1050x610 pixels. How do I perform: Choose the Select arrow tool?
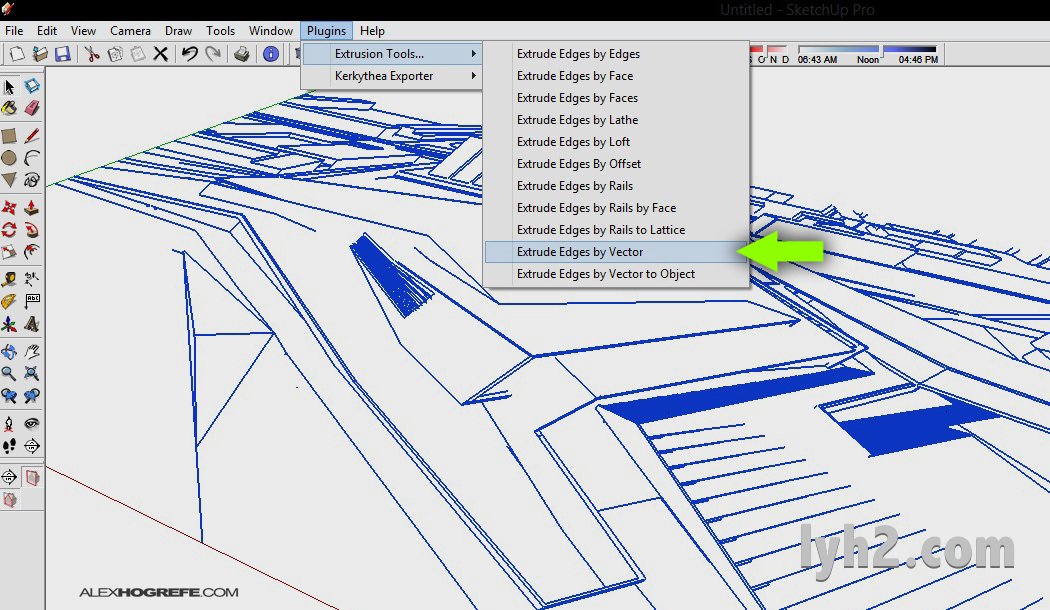[9, 86]
